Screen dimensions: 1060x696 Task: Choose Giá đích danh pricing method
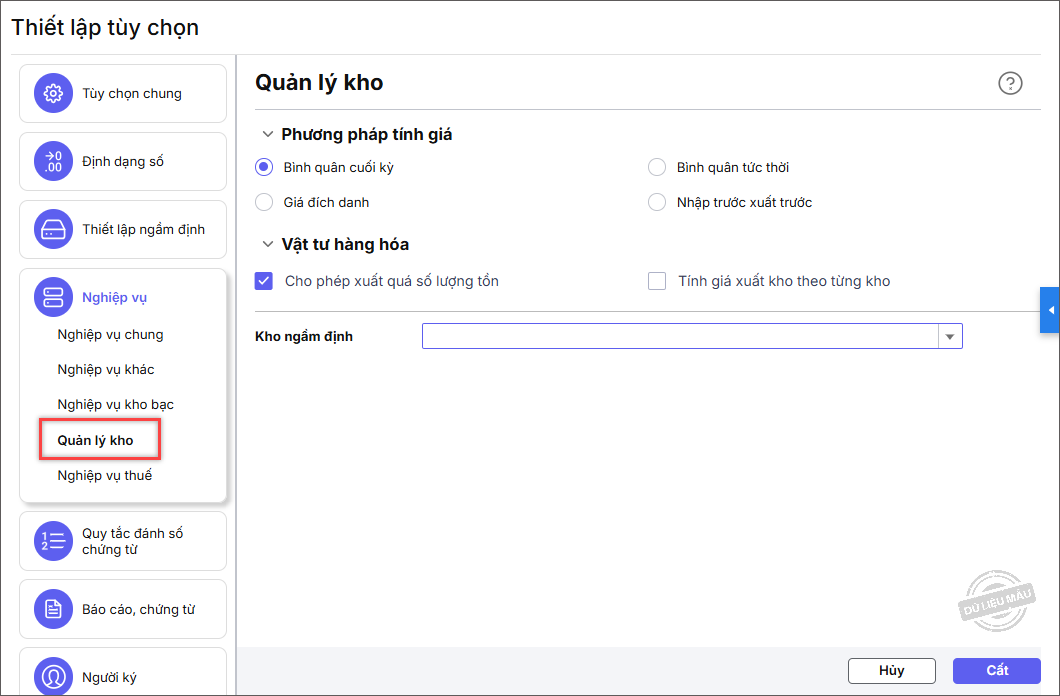pyautogui.click(x=264, y=202)
